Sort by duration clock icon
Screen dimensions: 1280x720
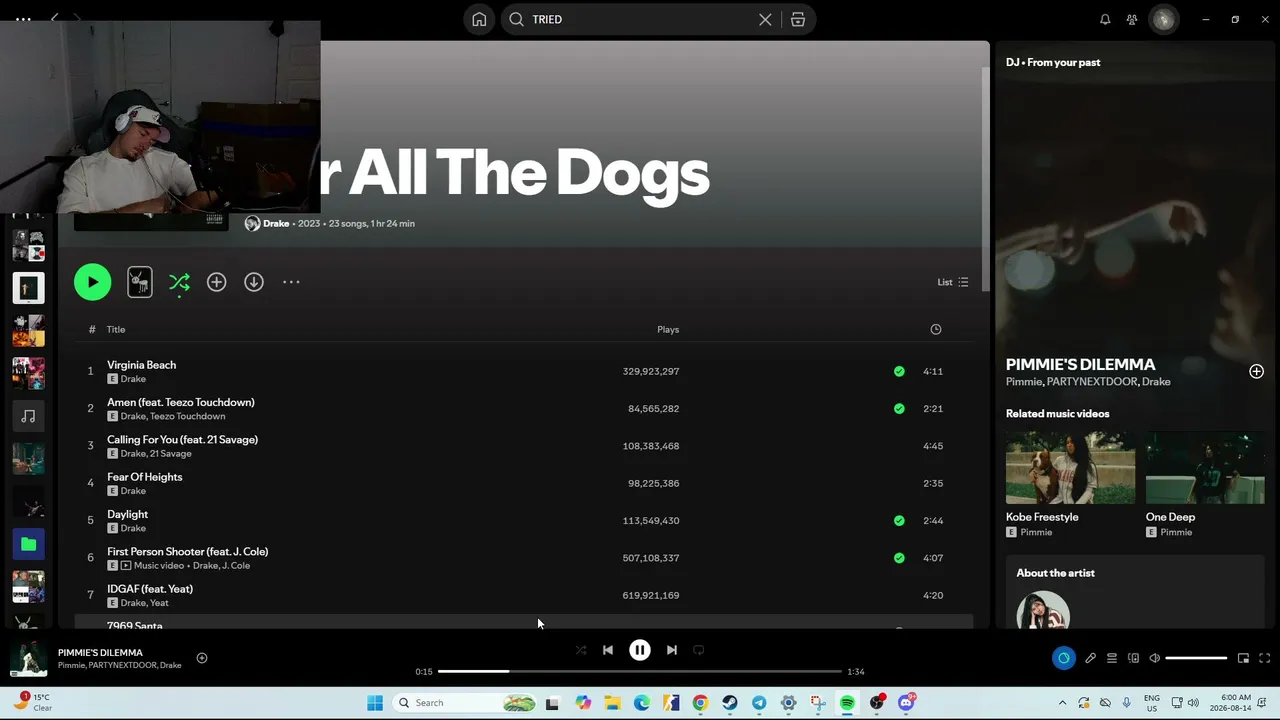click(x=936, y=329)
